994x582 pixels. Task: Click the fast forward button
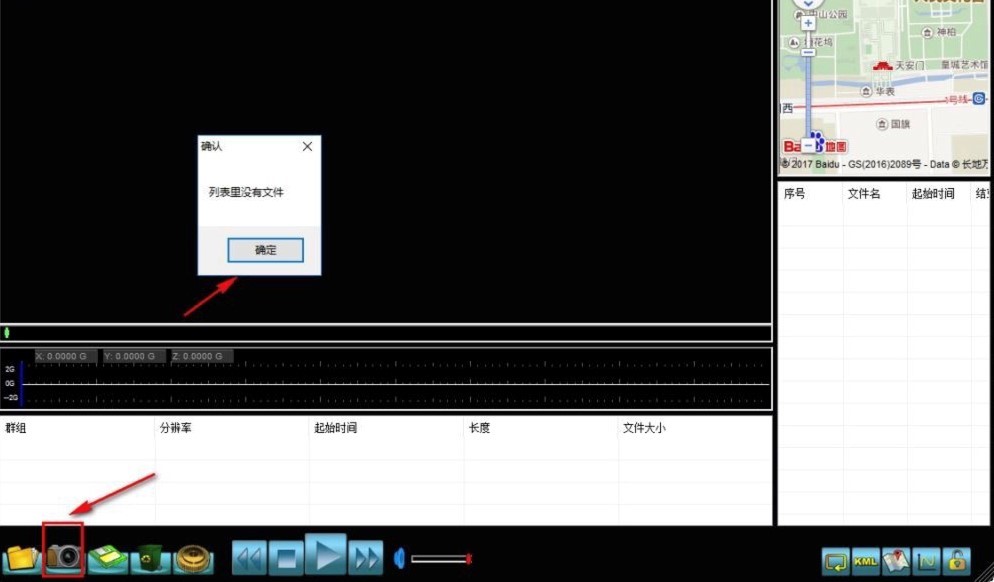pos(365,558)
